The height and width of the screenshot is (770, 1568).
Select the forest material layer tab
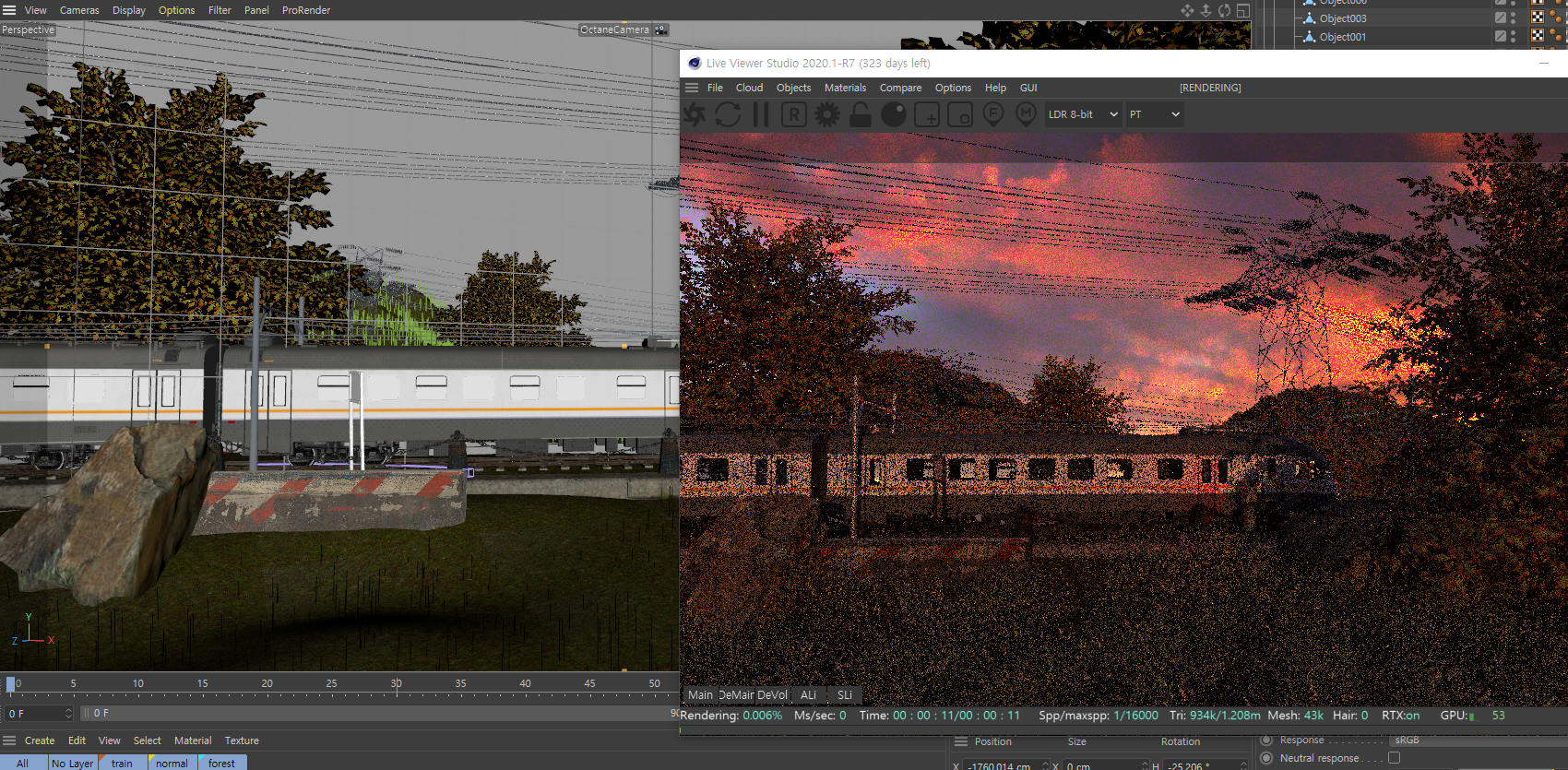(x=222, y=763)
